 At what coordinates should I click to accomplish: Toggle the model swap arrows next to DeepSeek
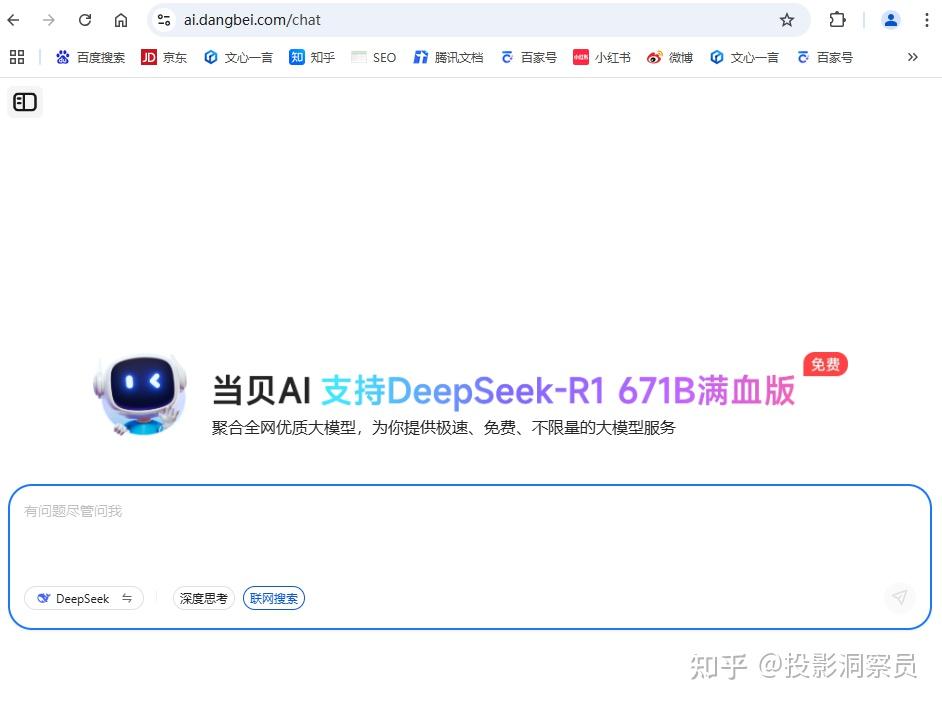(x=127, y=597)
